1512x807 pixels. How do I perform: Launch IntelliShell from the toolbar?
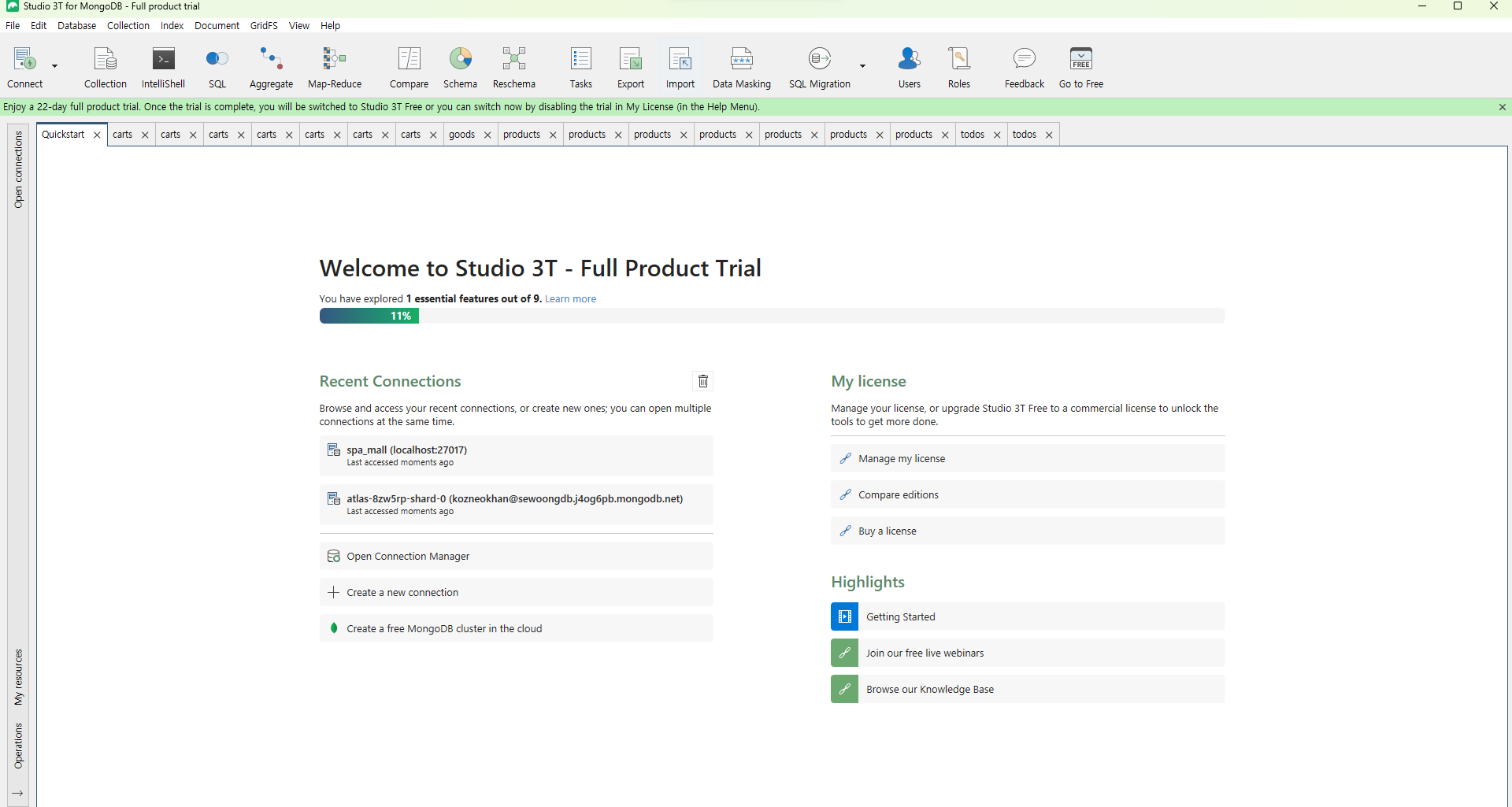coord(163,66)
